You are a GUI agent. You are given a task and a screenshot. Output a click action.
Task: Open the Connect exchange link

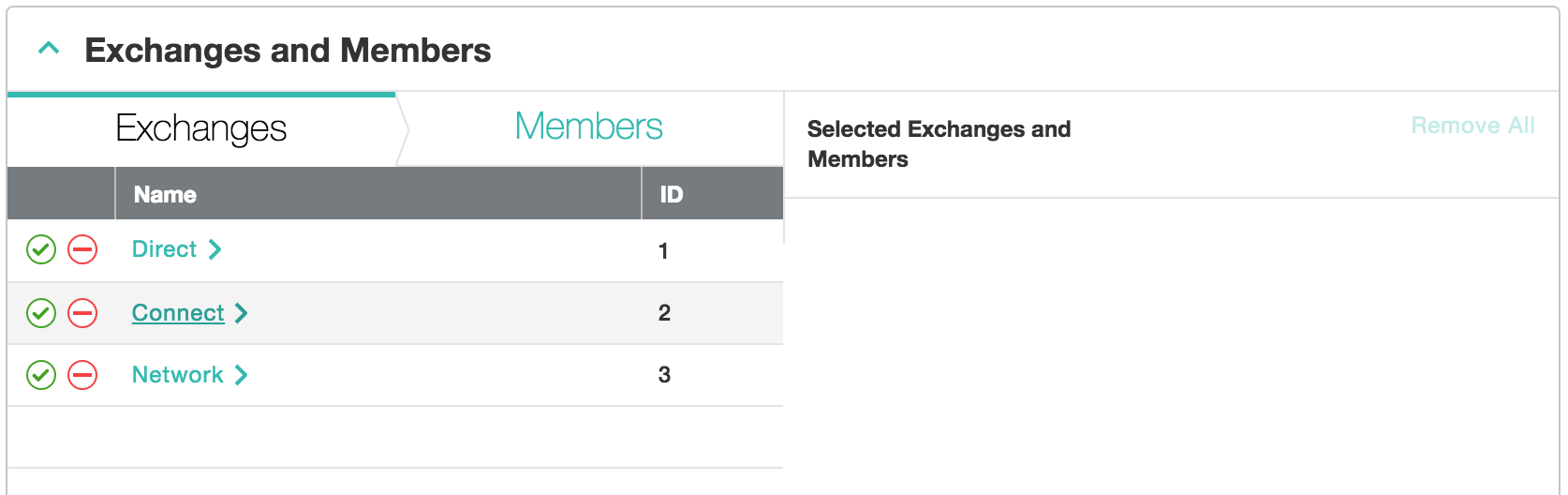[x=178, y=313]
